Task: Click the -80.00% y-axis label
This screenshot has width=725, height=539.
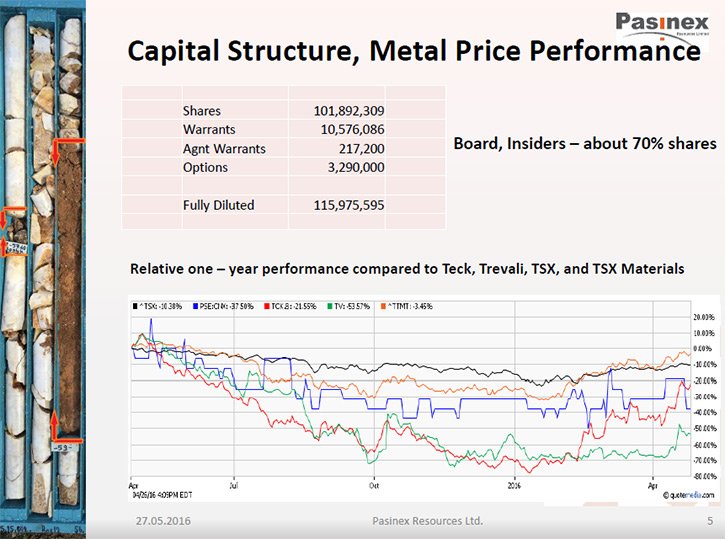Action: click(x=704, y=476)
